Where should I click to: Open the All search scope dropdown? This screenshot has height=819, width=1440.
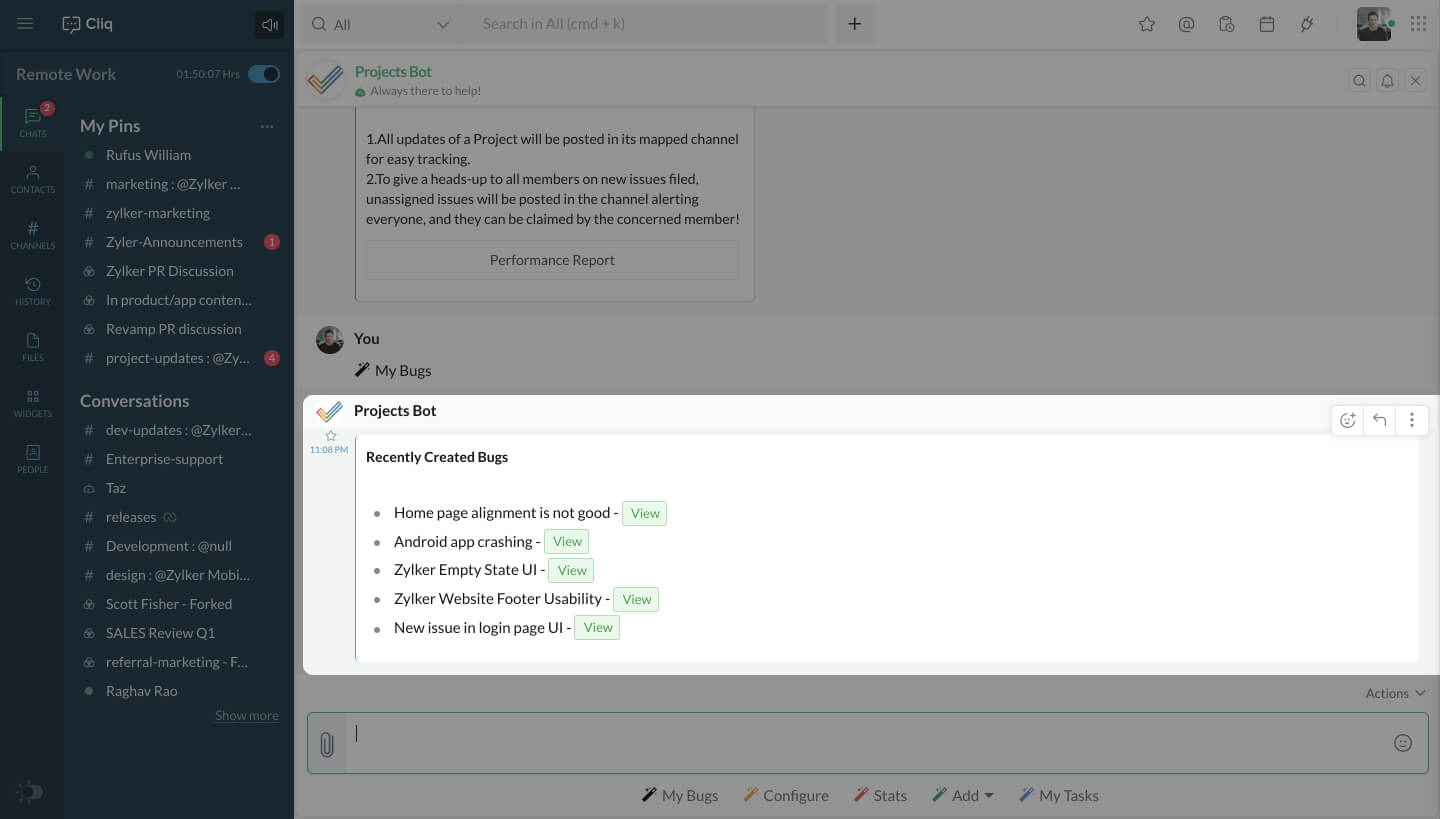(381, 25)
